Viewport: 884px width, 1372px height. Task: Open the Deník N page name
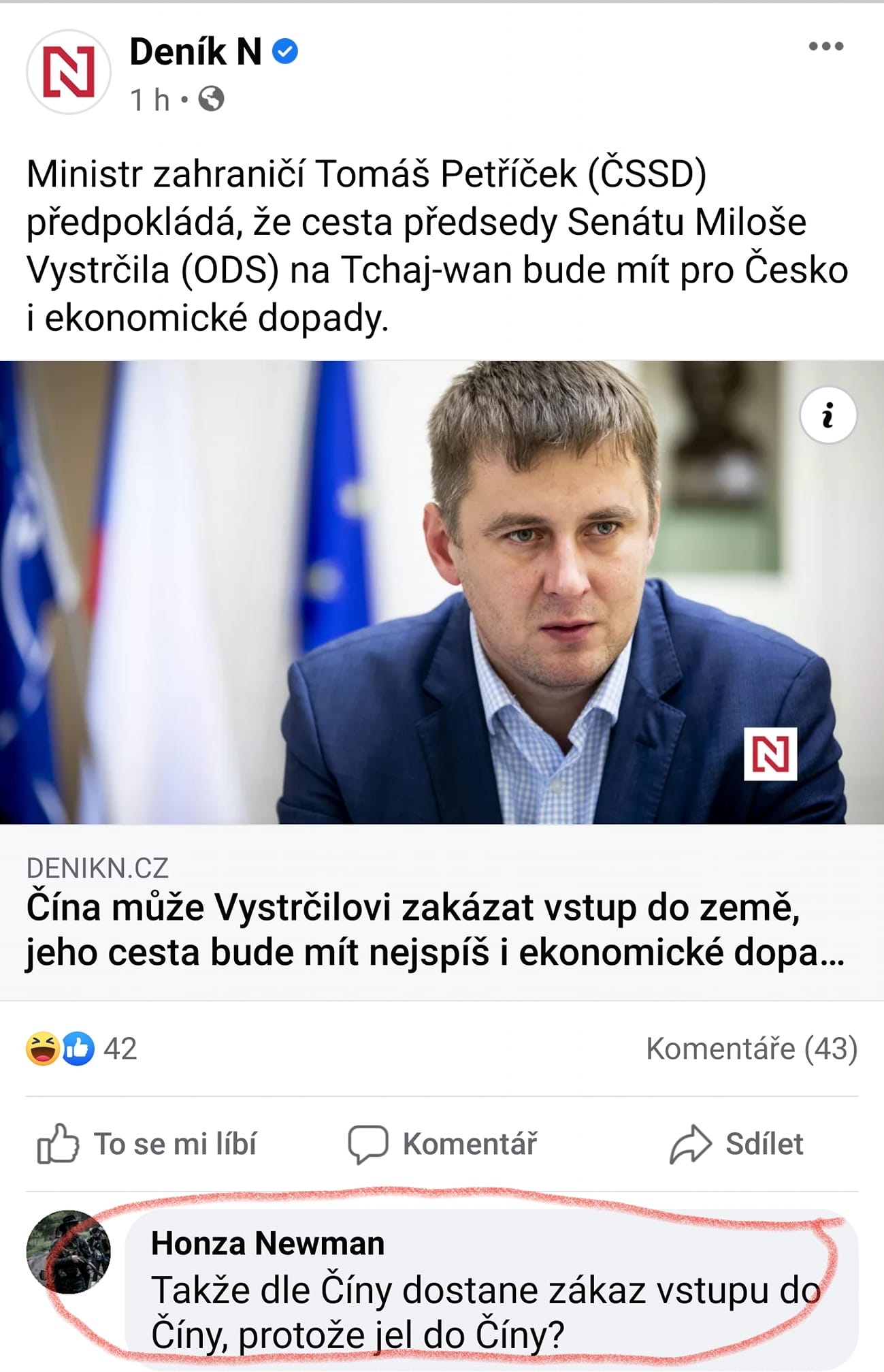click(195, 52)
